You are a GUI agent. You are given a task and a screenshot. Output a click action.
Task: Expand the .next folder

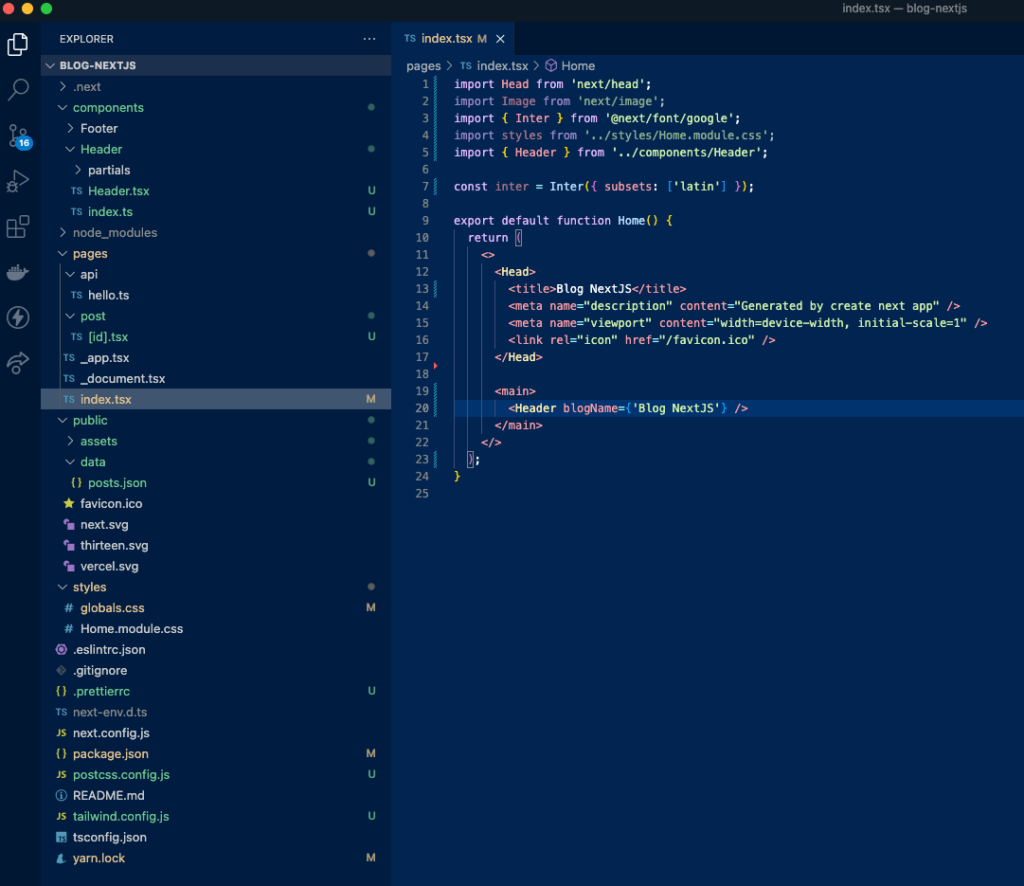click(x=86, y=87)
